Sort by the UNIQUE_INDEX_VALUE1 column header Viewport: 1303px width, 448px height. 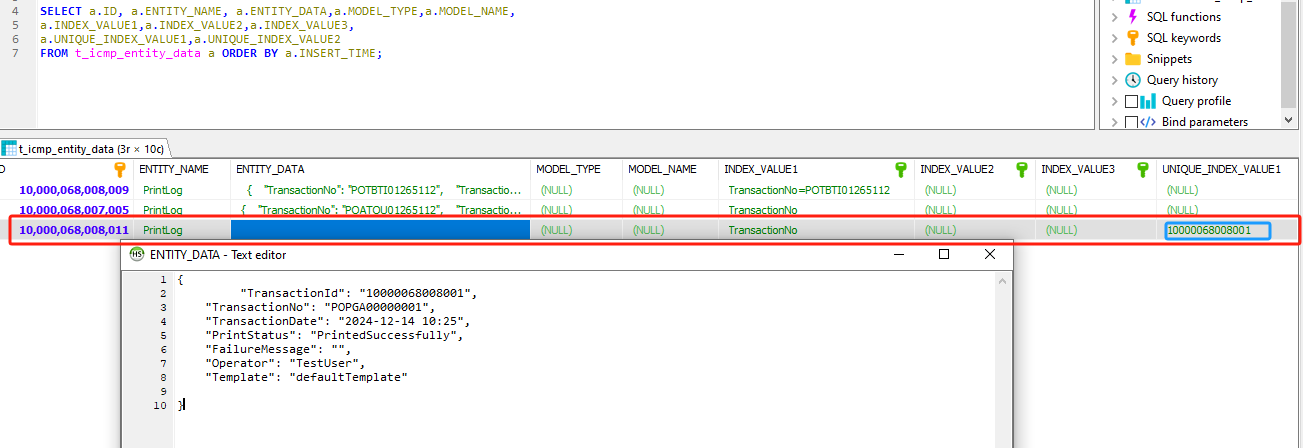(1228, 170)
